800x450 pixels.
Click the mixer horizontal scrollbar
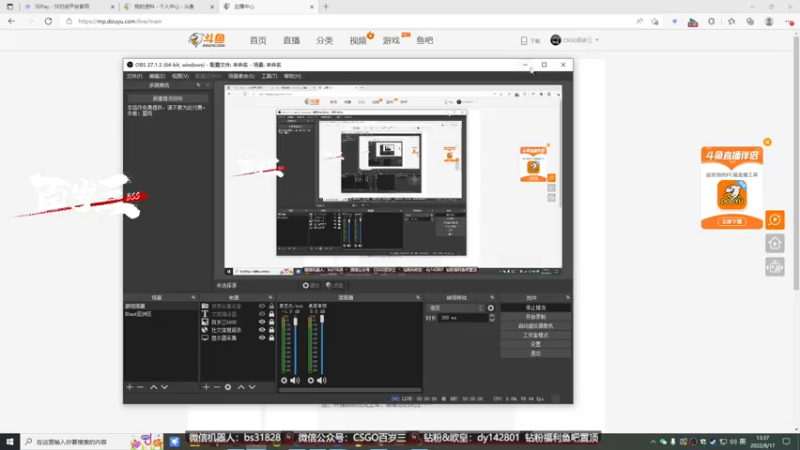(x=350, y=390)
